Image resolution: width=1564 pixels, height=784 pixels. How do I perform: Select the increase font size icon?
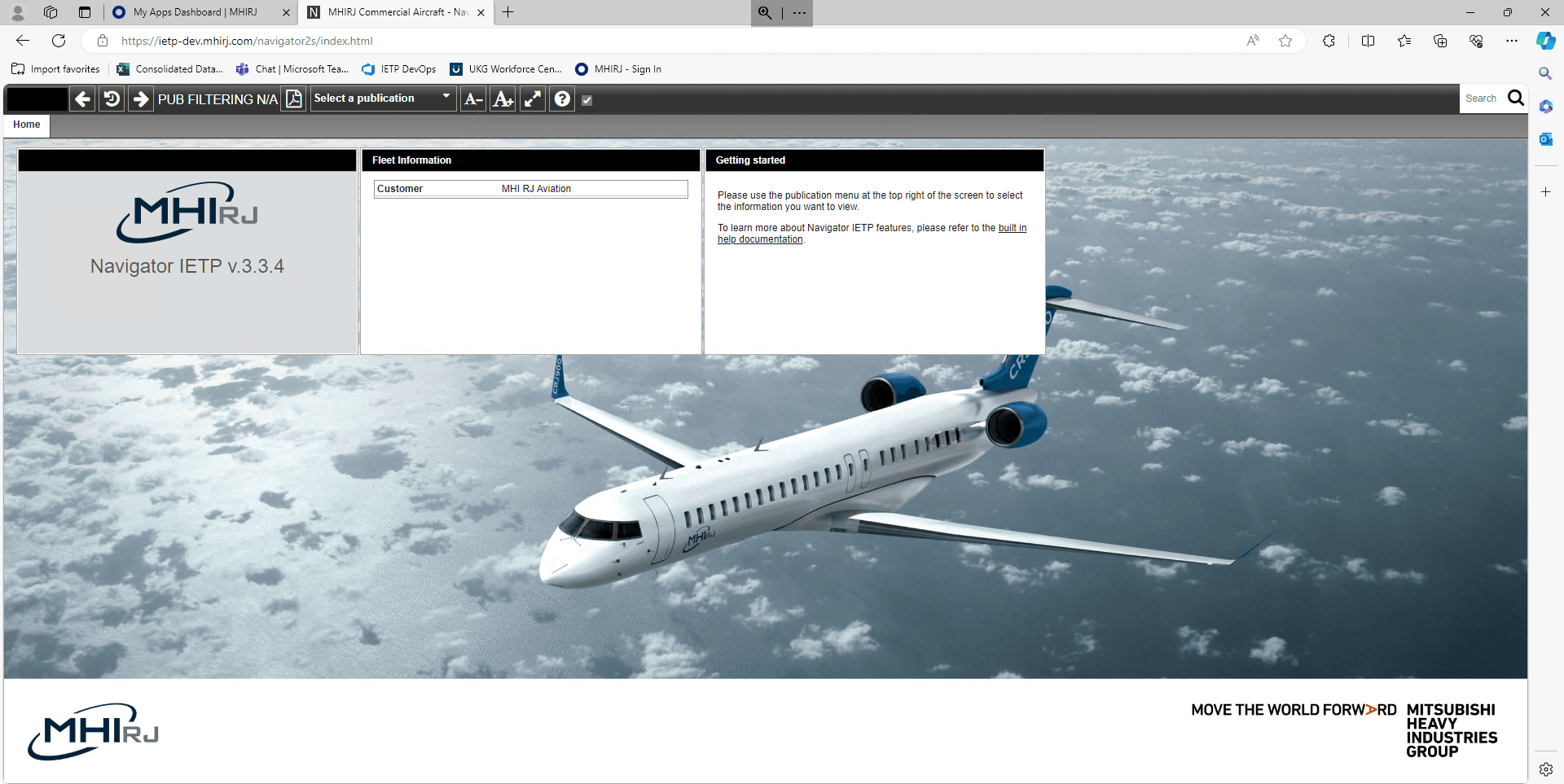pos(503,99)
